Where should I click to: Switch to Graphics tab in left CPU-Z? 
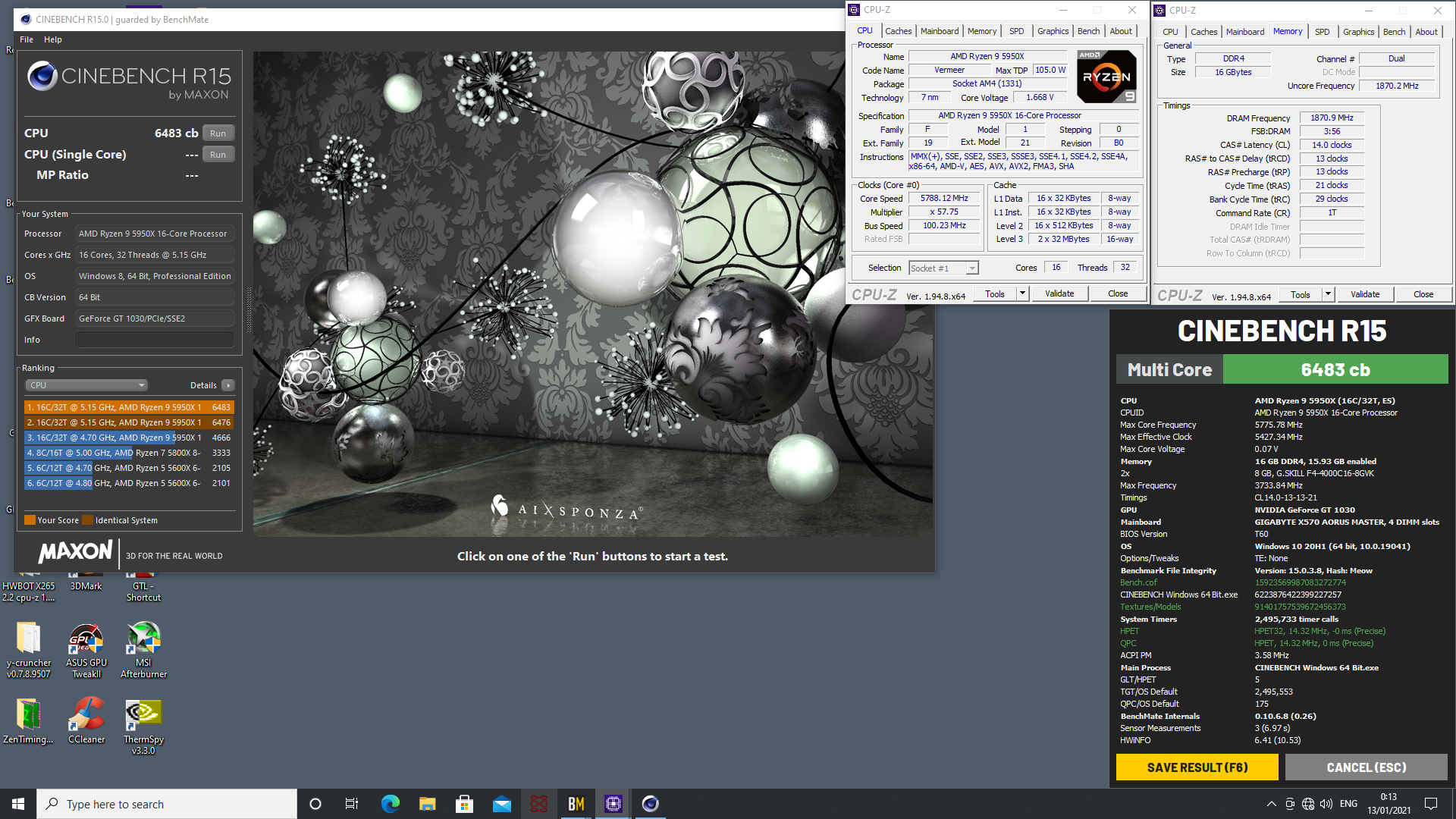coord(1053,31)
